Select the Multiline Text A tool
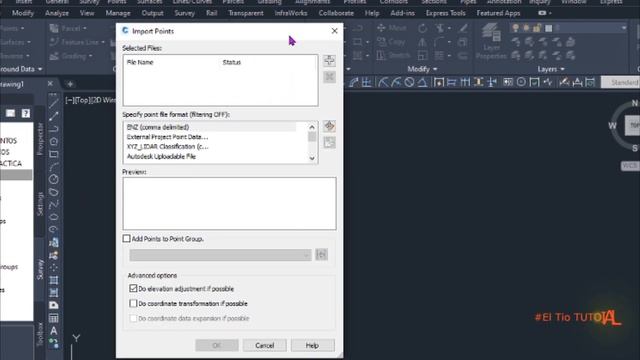Screen dimensions: 640x360 tap(53, 331)
